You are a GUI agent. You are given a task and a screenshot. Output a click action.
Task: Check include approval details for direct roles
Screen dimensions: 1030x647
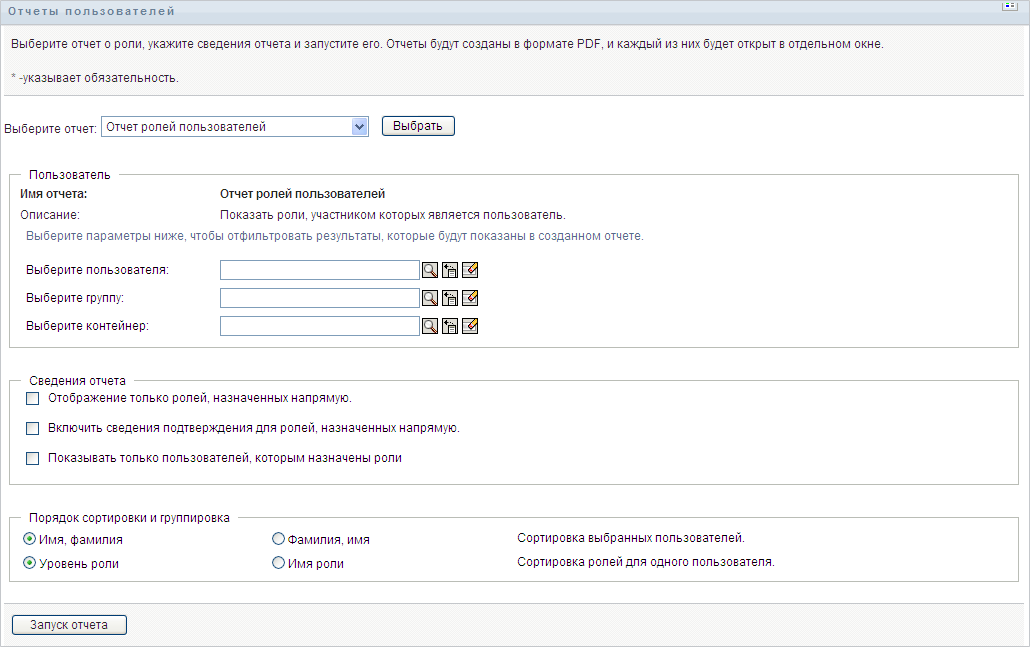point(33,428)
